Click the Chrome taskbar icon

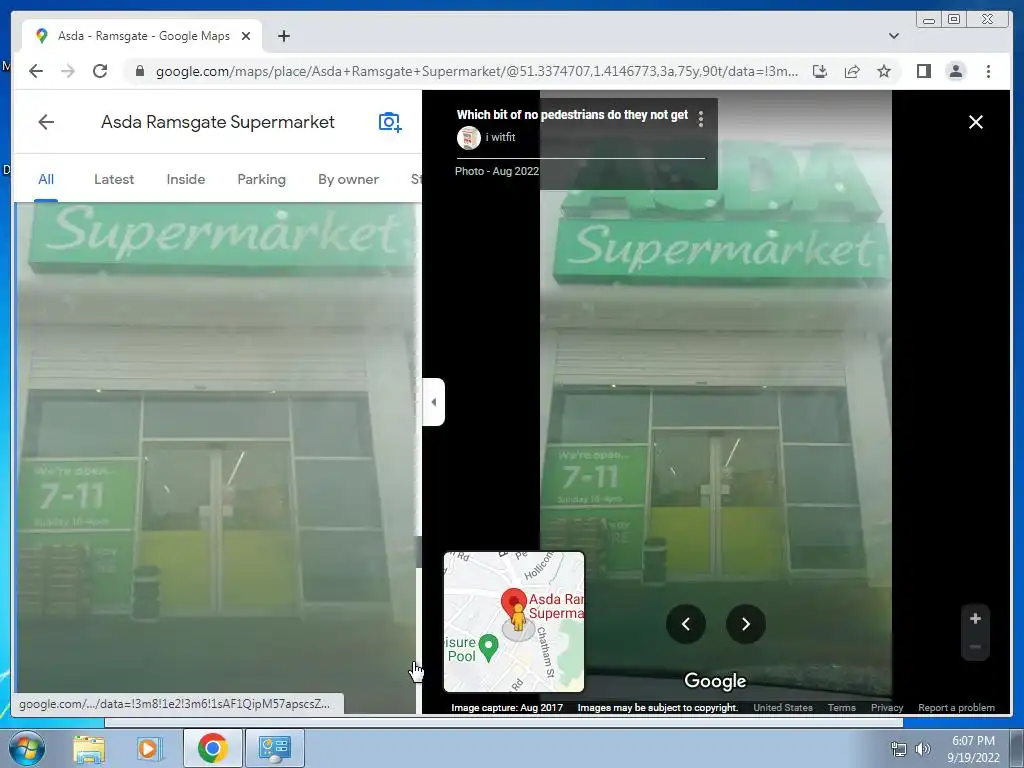click(x=212, y=748)
